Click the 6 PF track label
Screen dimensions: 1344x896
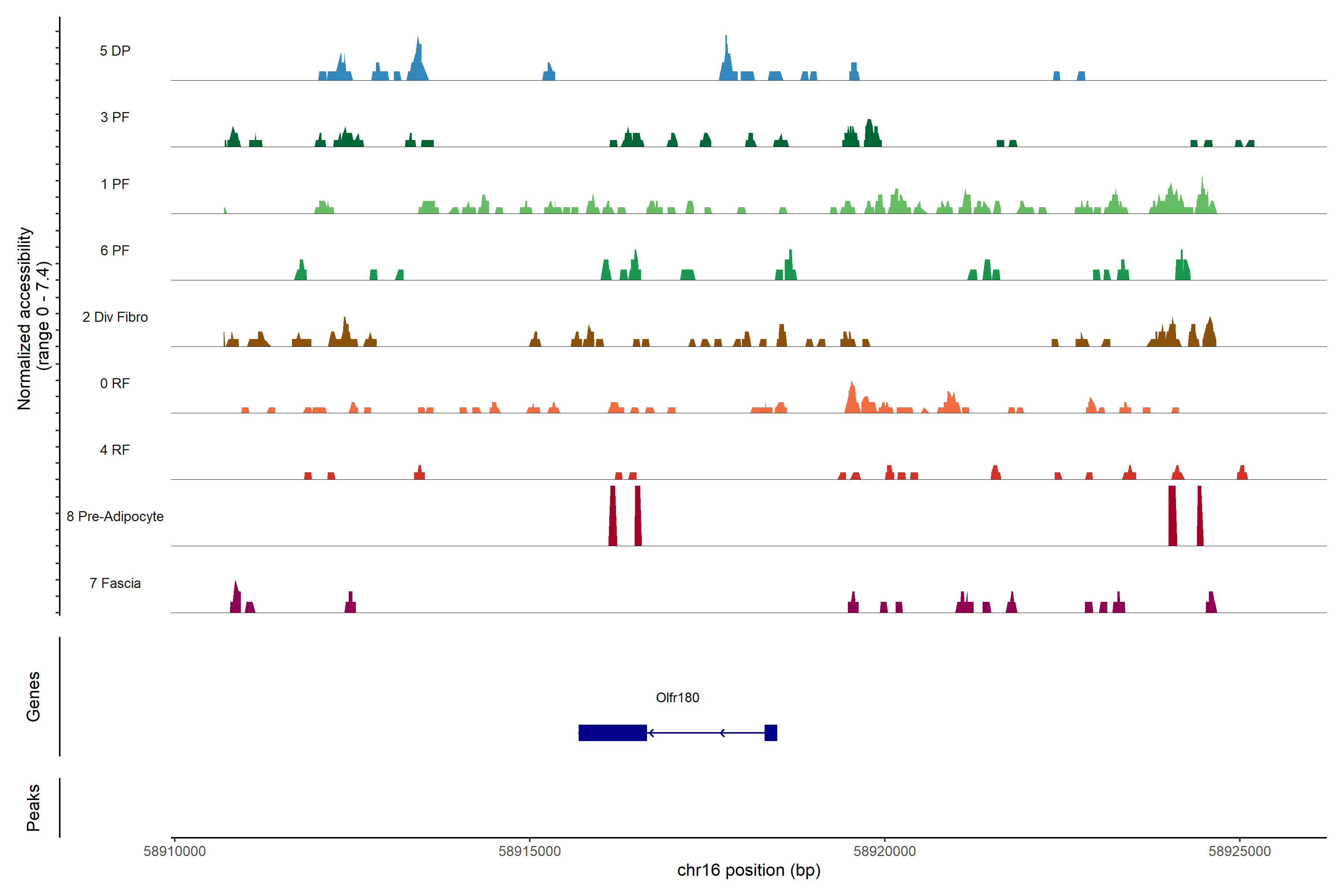pyautogui.click(x=115, y=250)
